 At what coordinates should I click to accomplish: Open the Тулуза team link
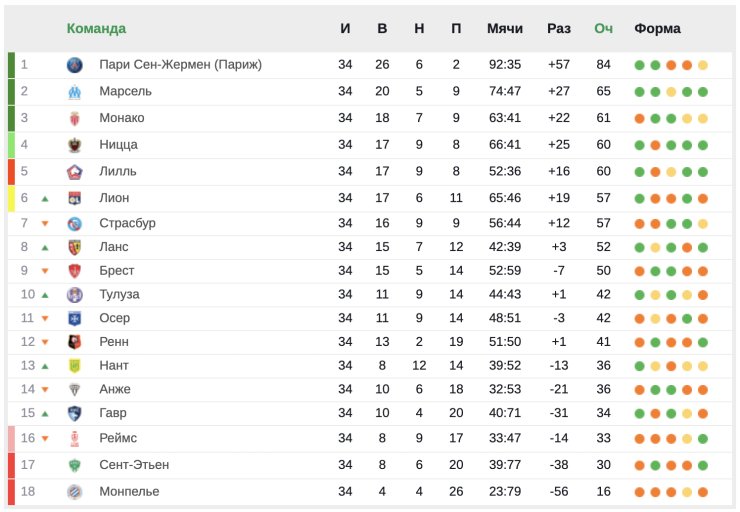119,294
